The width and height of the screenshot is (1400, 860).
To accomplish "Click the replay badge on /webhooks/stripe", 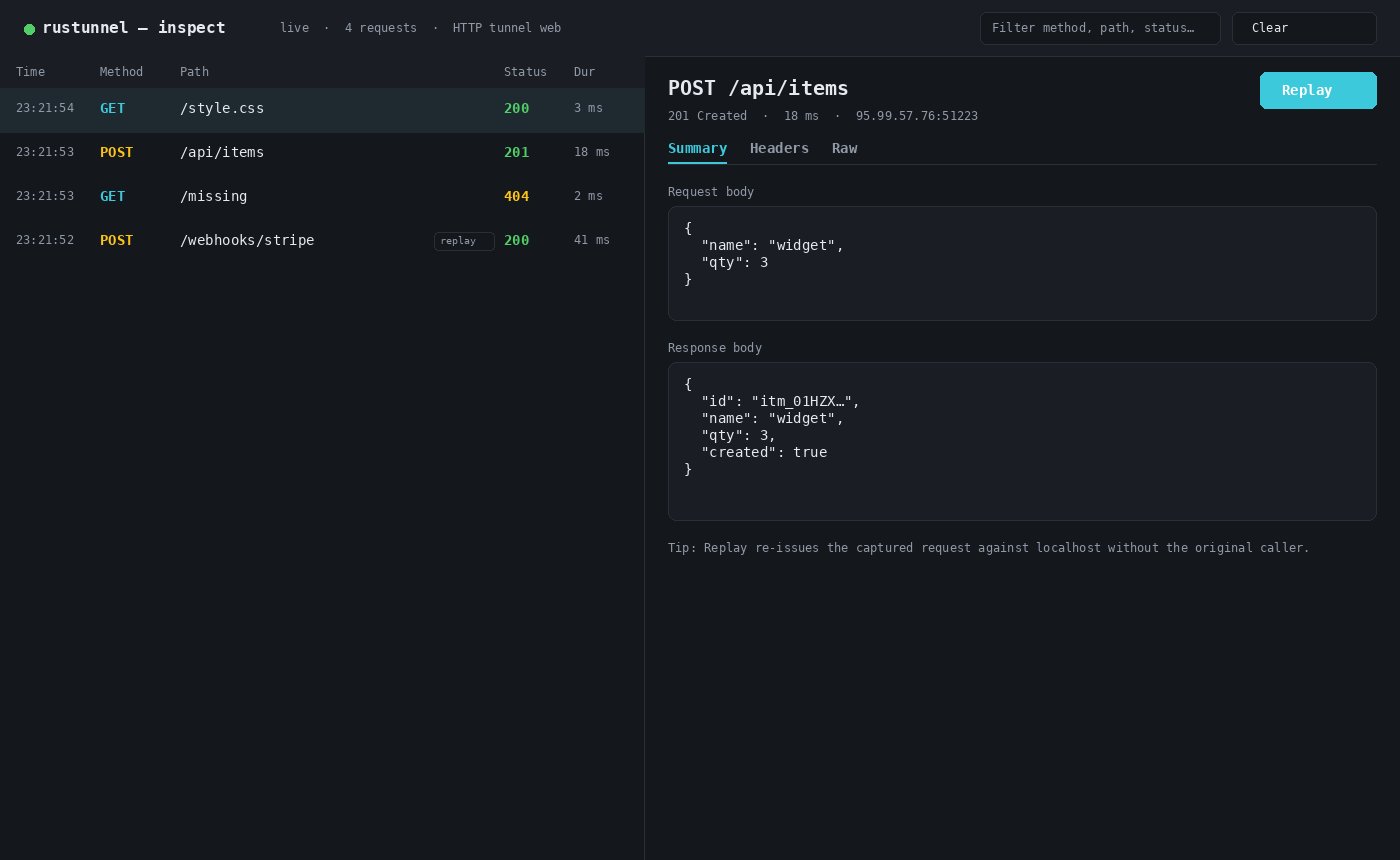I will click(x=464, y=241).
